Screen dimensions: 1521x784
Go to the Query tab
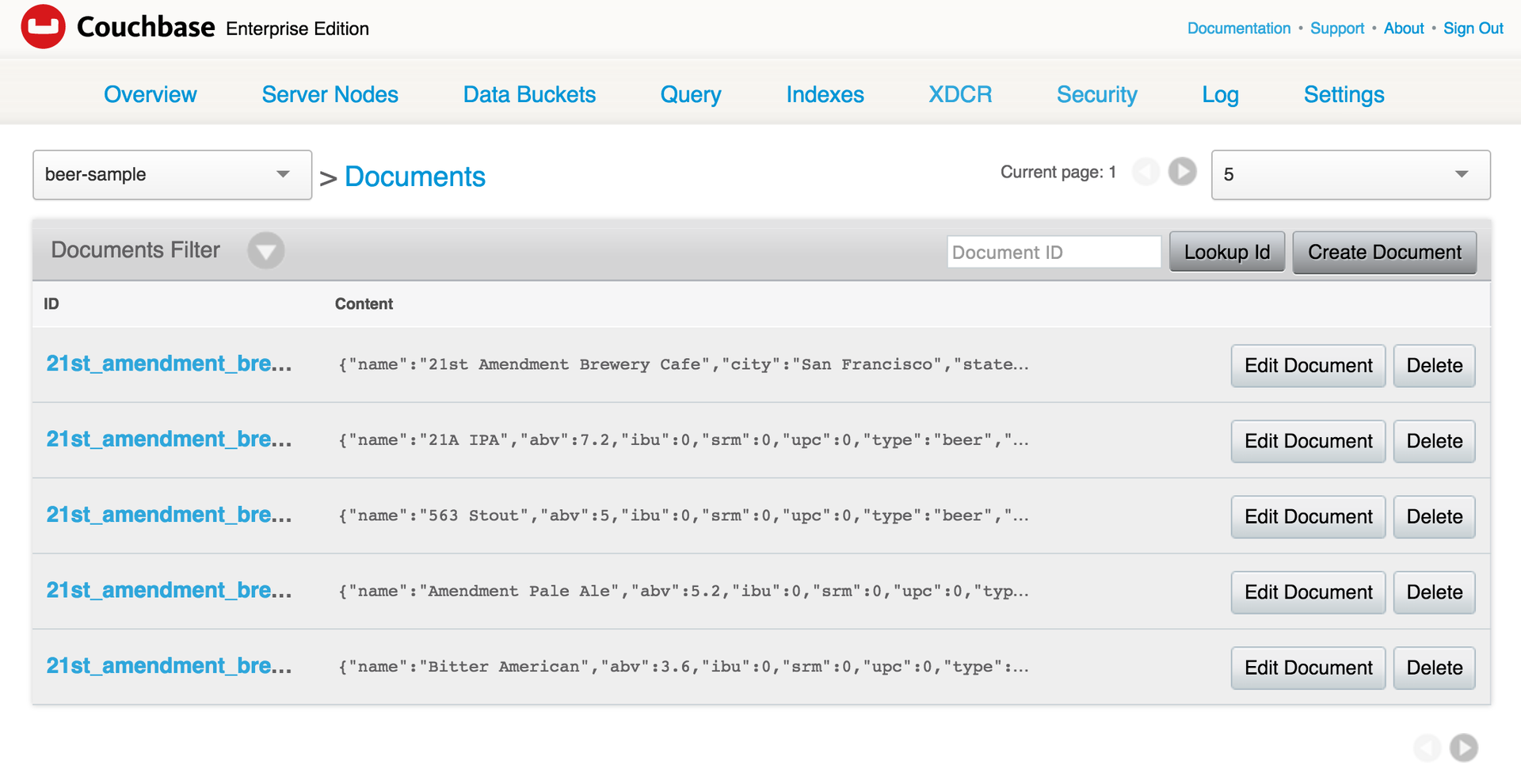tap(691, 94)
